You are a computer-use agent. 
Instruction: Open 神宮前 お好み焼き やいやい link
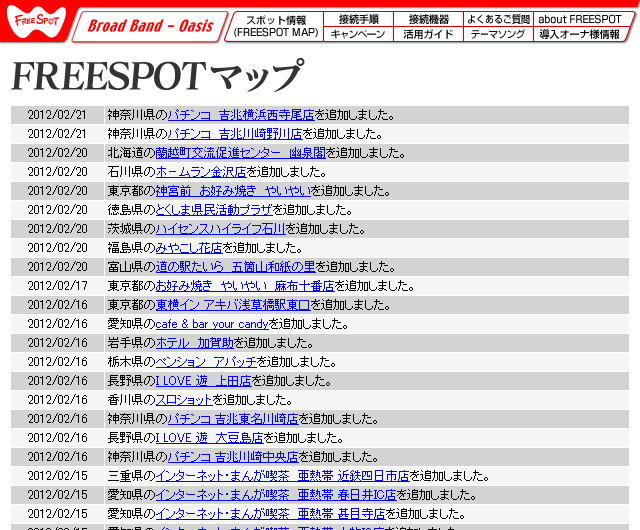233,191
